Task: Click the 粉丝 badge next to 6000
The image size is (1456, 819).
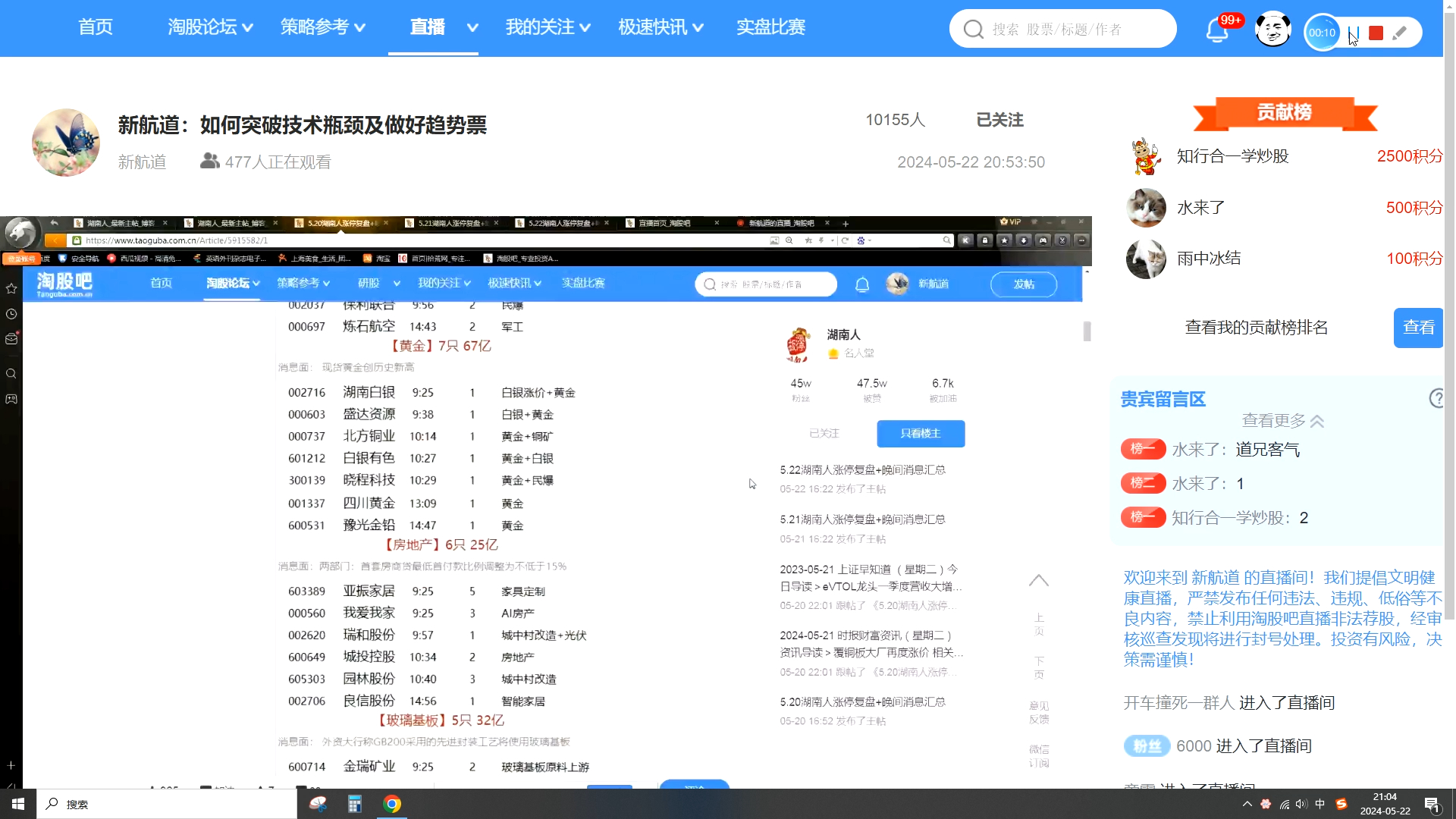Action: point(1147,746)
